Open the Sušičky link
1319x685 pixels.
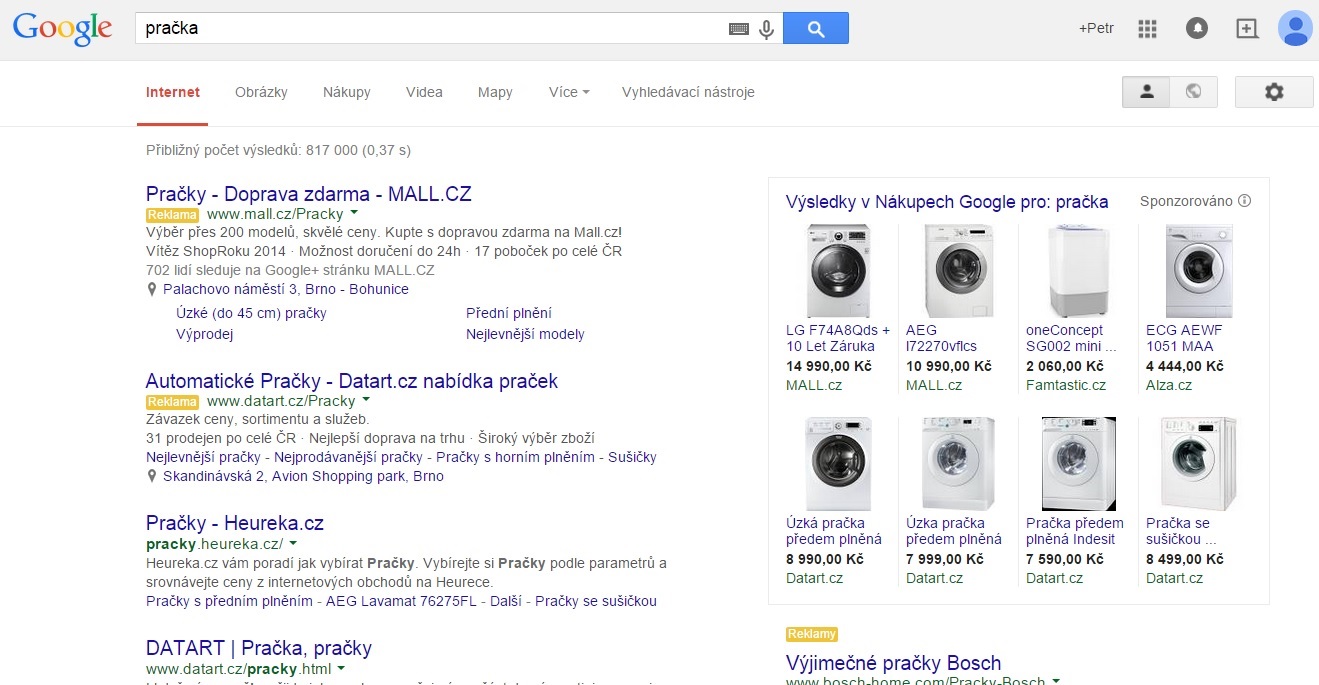(x=632, y=457)
